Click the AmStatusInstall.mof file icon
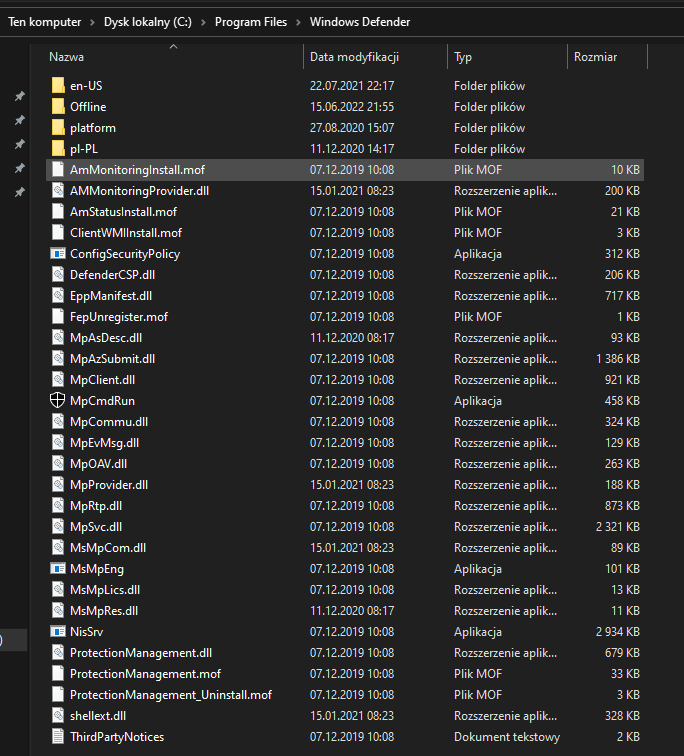The height and width of the screenshot is (756, 684). 58,212
